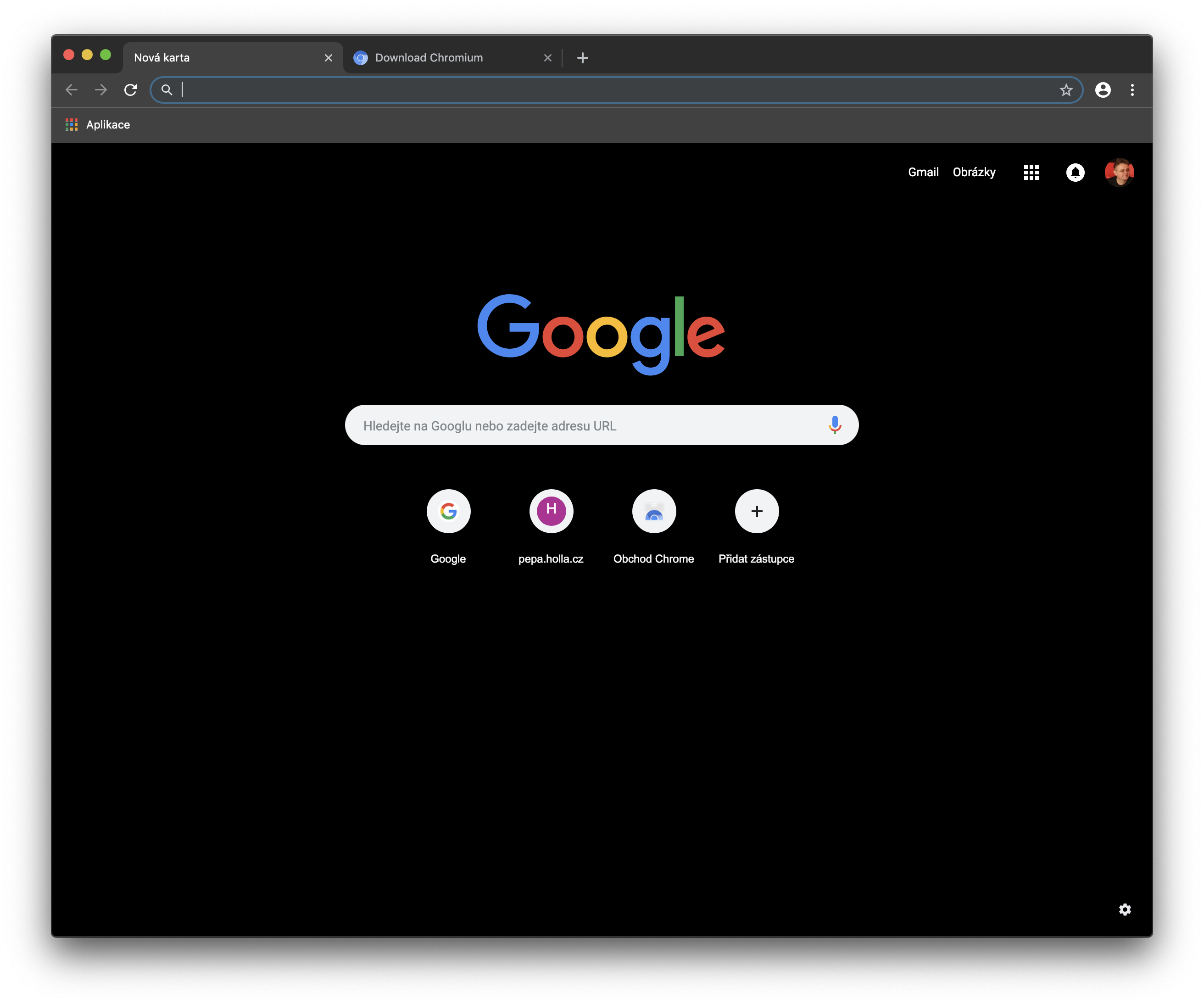The width and height of the screenshot is (1204, 1005).
Task: Open Google notifications bell
Action: 1075,173
